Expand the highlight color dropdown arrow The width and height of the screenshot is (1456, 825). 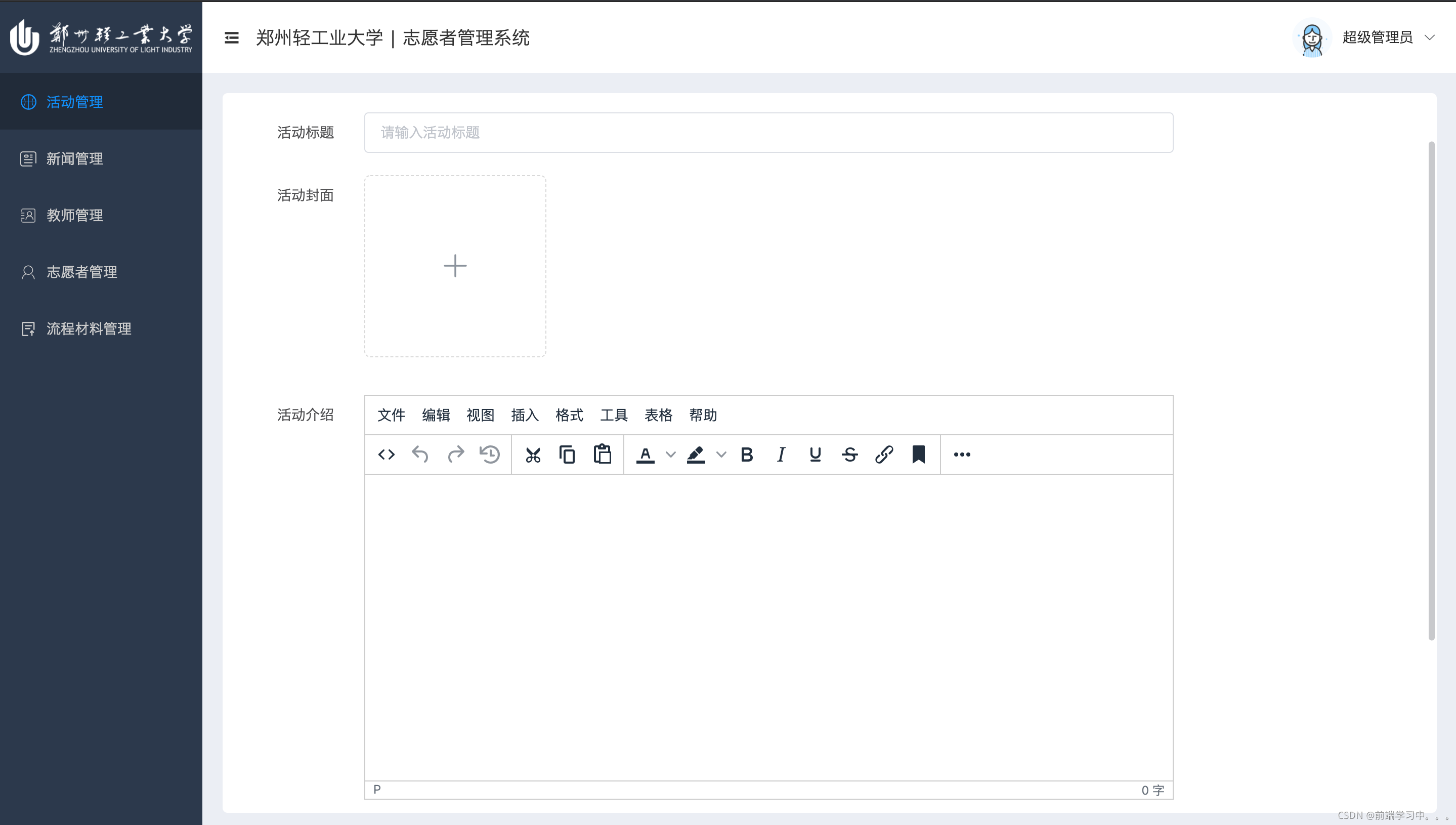[x=721, y=455]
